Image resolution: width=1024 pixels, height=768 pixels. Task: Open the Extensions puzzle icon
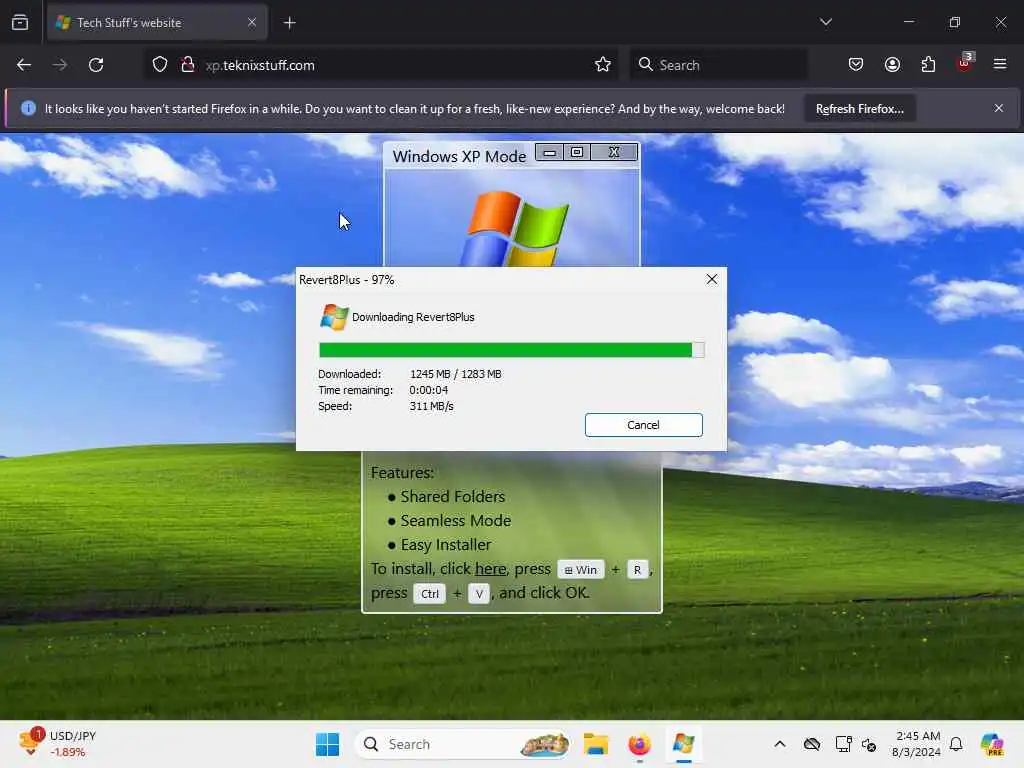click(928, 65)
